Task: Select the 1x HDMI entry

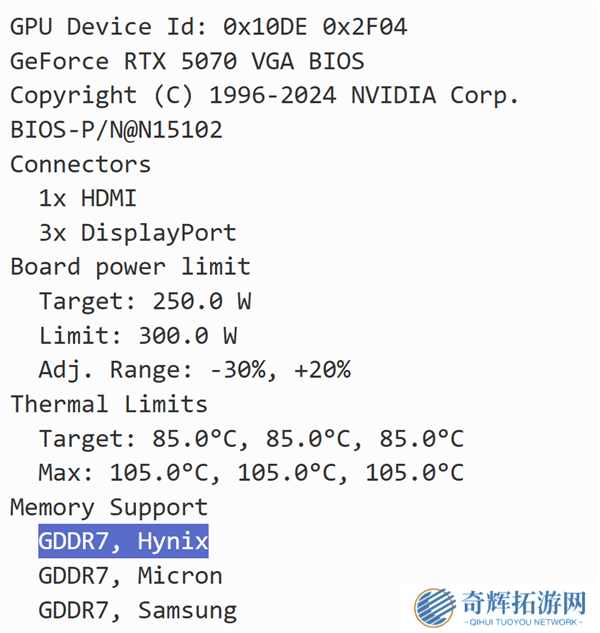Action: coord(87,198)
